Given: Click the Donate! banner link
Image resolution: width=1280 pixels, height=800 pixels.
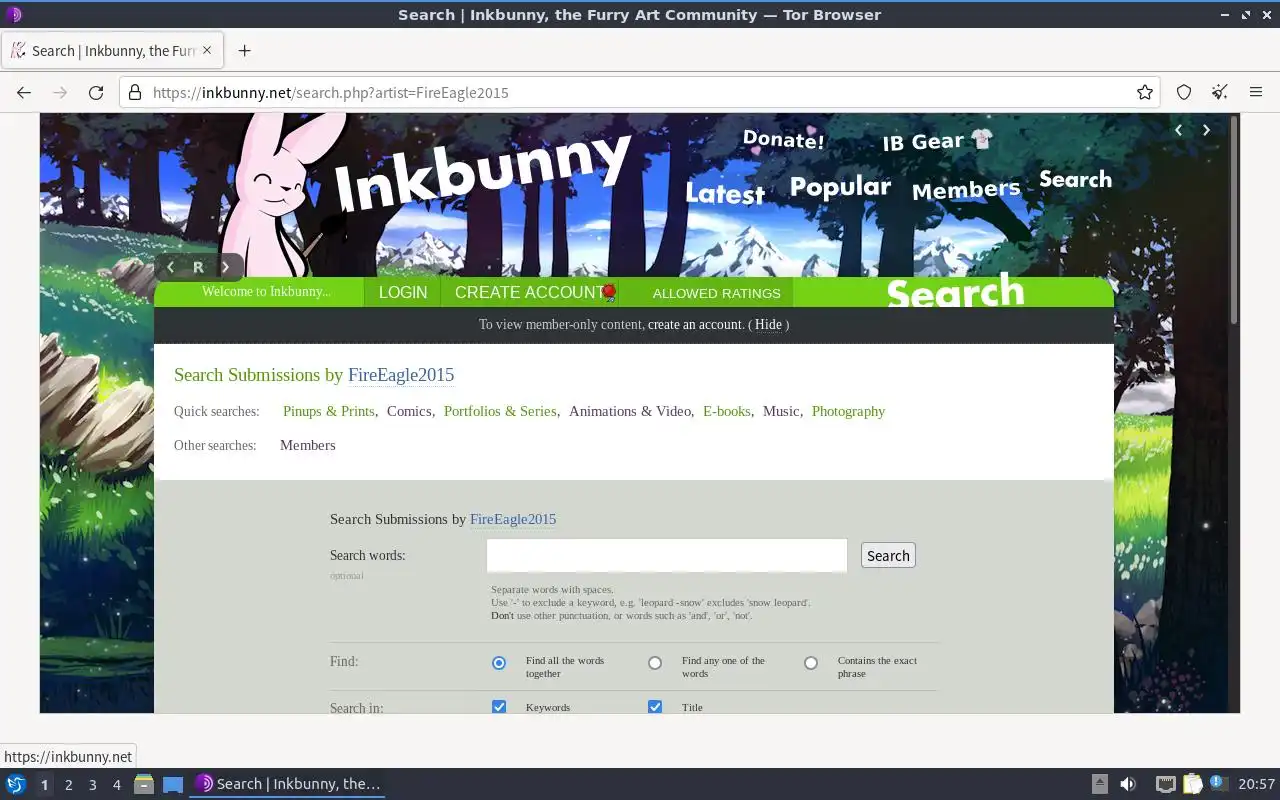Looking at the screenshot, I should (784, 139).
